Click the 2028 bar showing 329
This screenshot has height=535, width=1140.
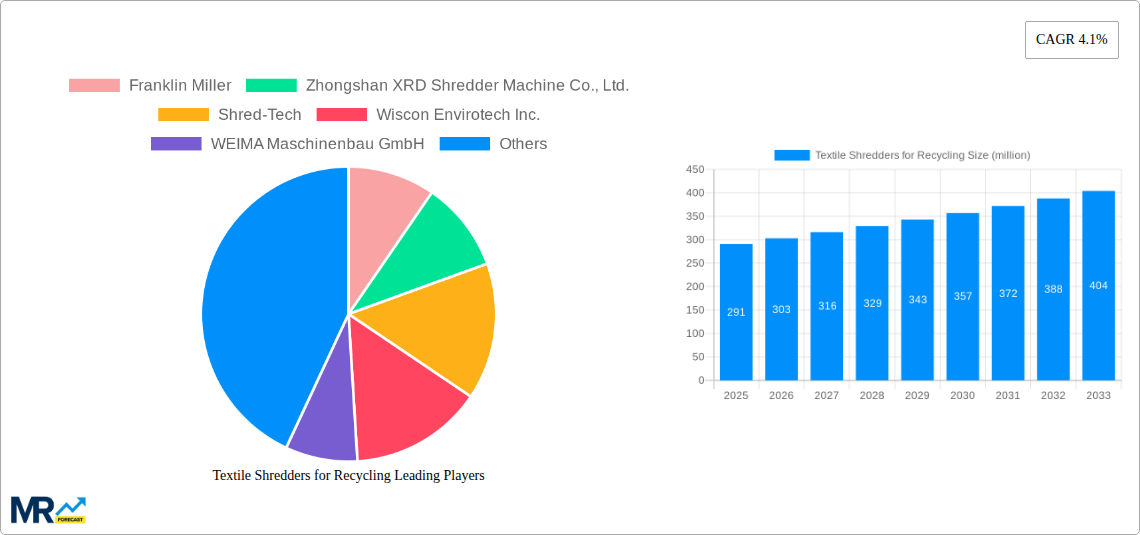click(872, 303)
